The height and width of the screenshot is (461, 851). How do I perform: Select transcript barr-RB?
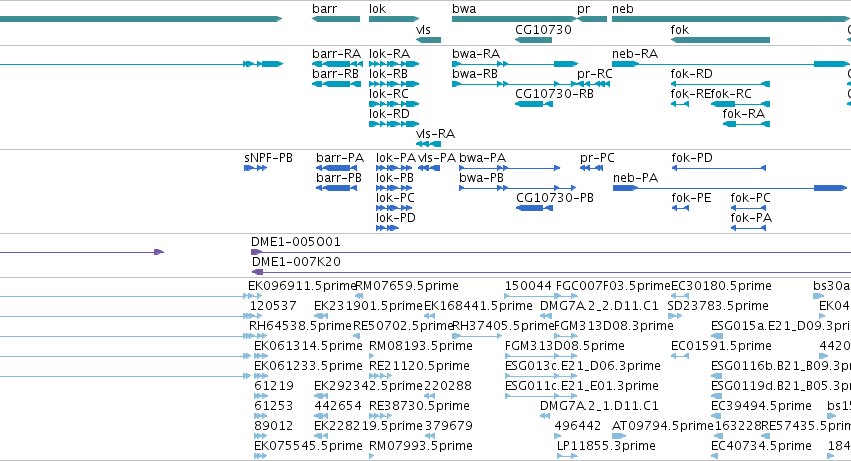335,74
